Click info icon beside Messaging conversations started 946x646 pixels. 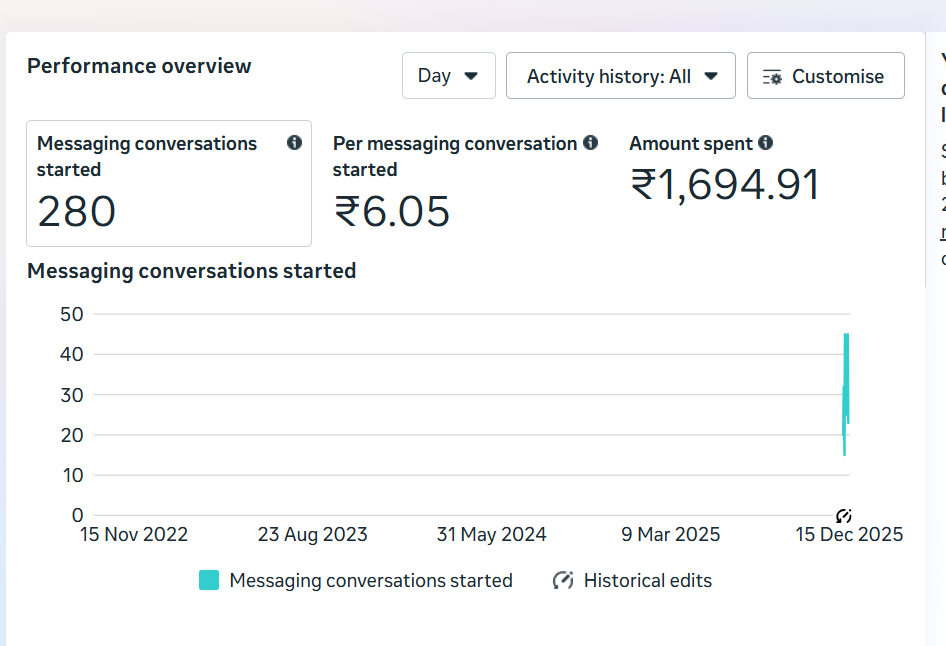click(x=294, y=142)
